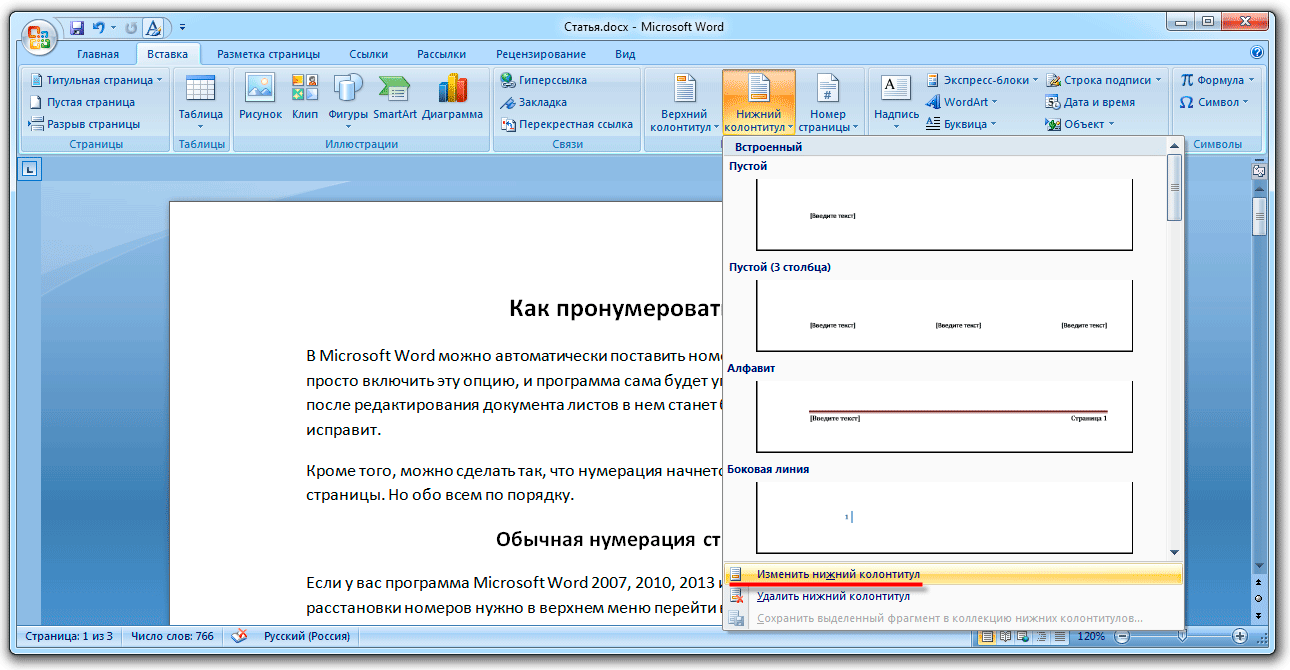Expand the Буквица drop cap menu

coord(961,124)
